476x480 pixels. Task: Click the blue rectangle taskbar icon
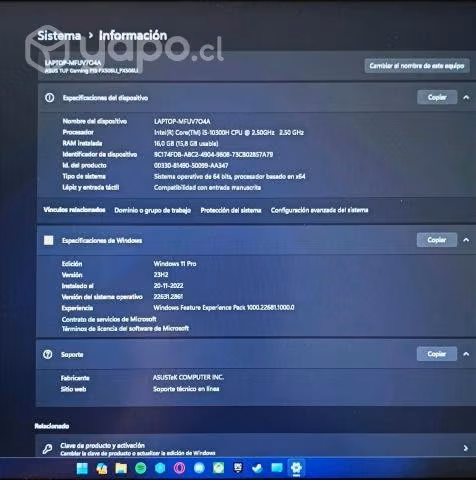[x=277, y=468]
